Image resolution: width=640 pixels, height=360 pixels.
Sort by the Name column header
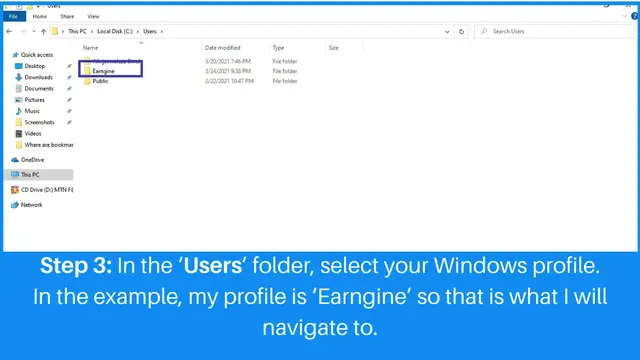coord(91,48)
